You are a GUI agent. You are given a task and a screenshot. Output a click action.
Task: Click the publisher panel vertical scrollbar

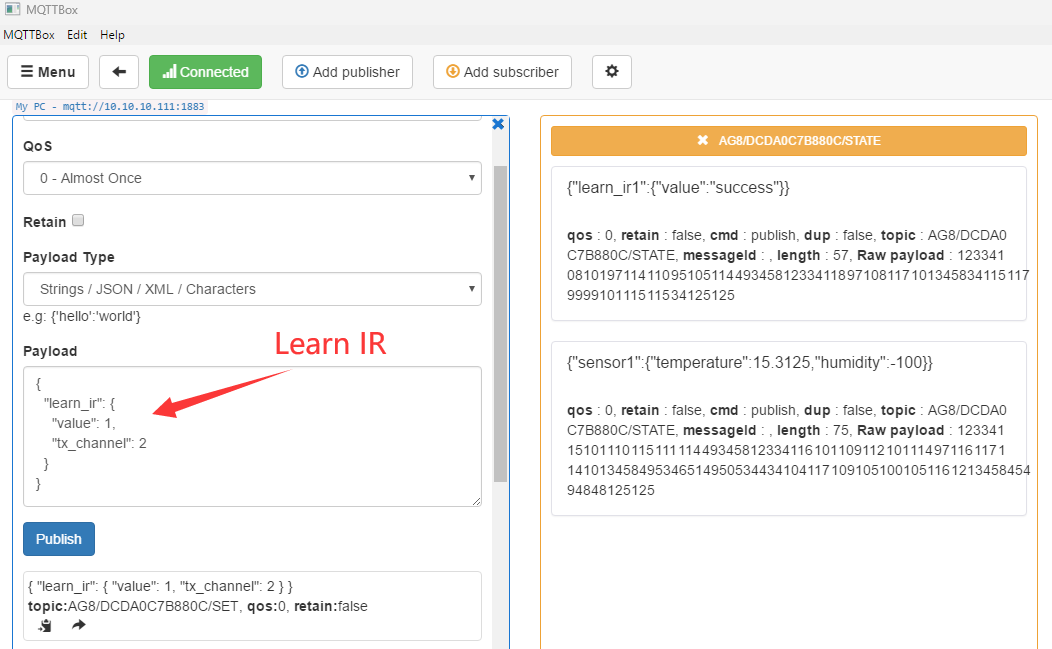(x=501, y=320)
